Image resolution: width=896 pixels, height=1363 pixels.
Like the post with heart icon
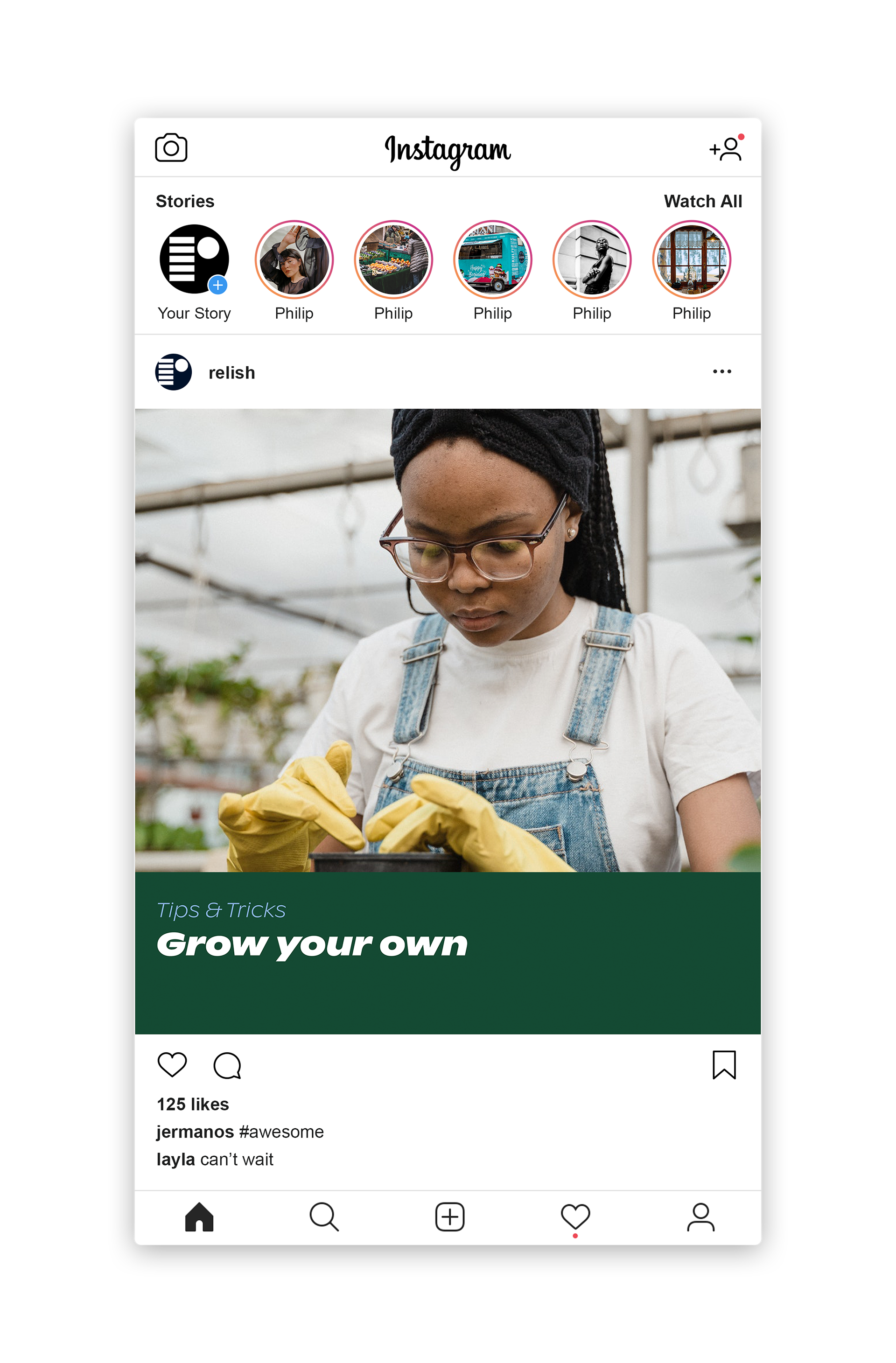(x=172, y=1065)
